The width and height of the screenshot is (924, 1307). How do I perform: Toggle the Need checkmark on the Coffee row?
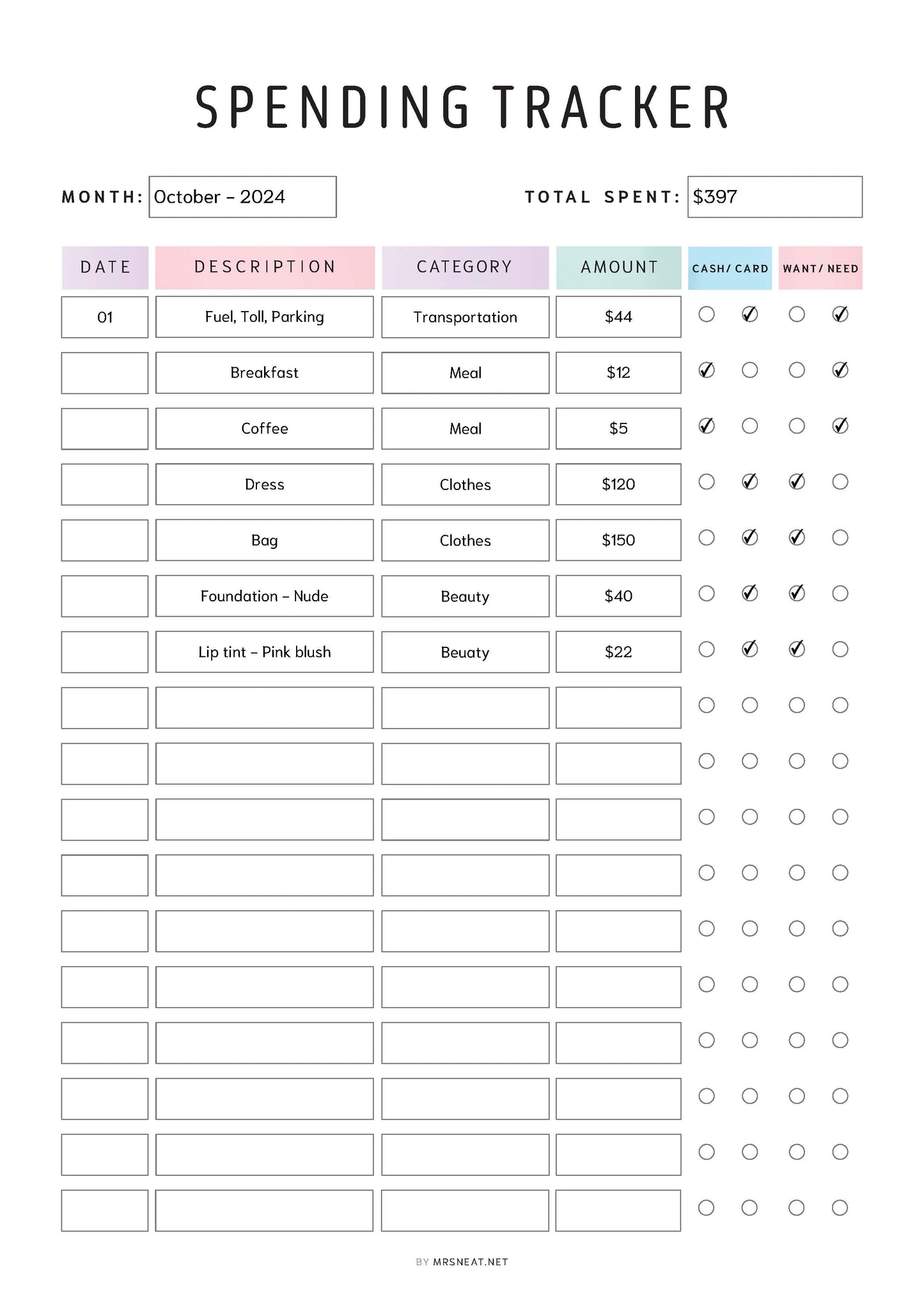(x=840, y=426)
